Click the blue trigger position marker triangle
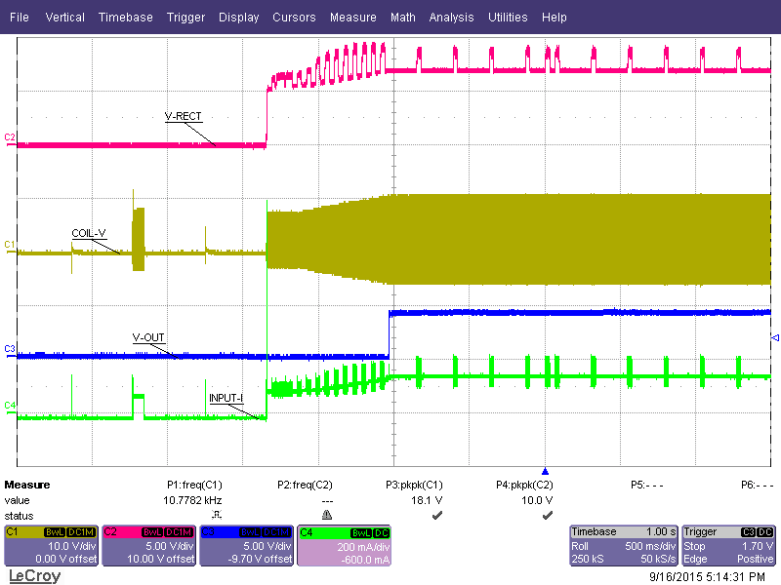Viewport: 781px width, 585px height. [x=545, y=470]
